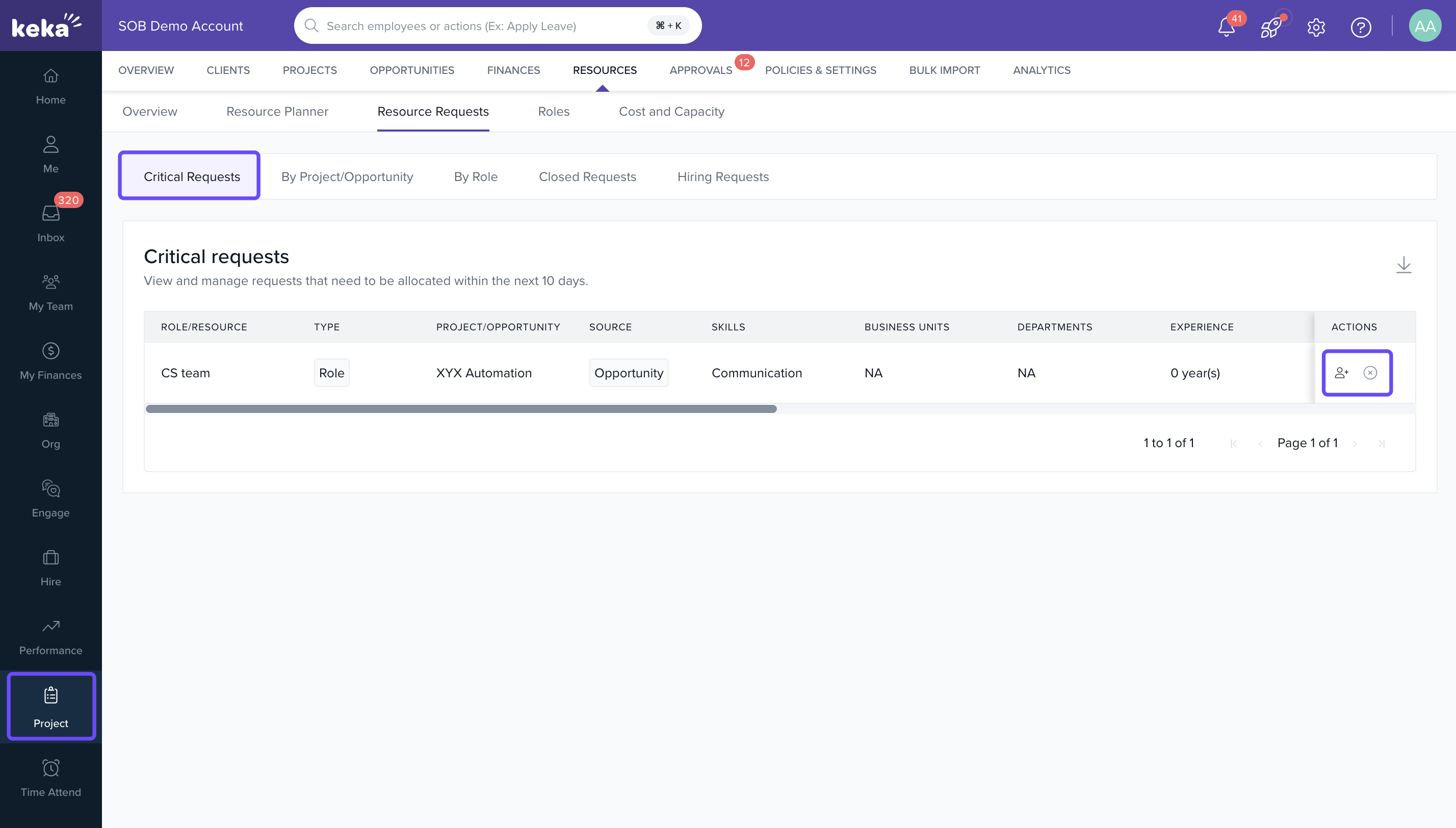Switch to the Approvals top tab

pos(700,70)
